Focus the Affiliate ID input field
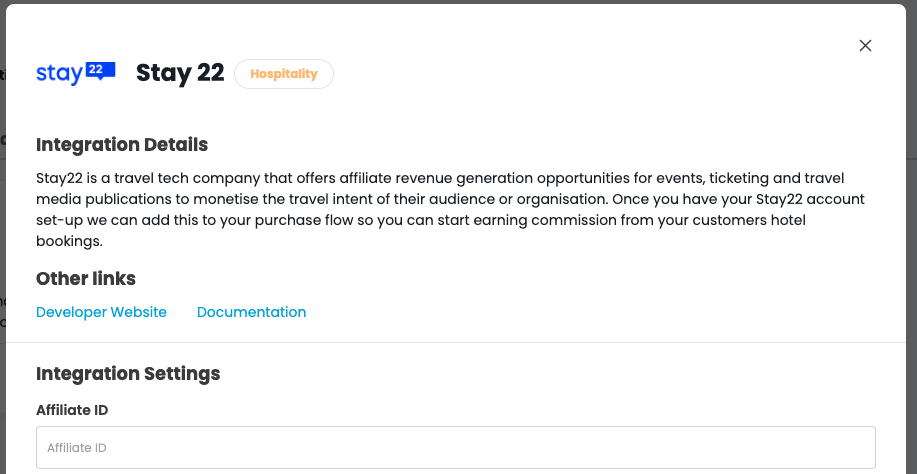This screenshot has height=474, width=917. [x=455, y=448]
